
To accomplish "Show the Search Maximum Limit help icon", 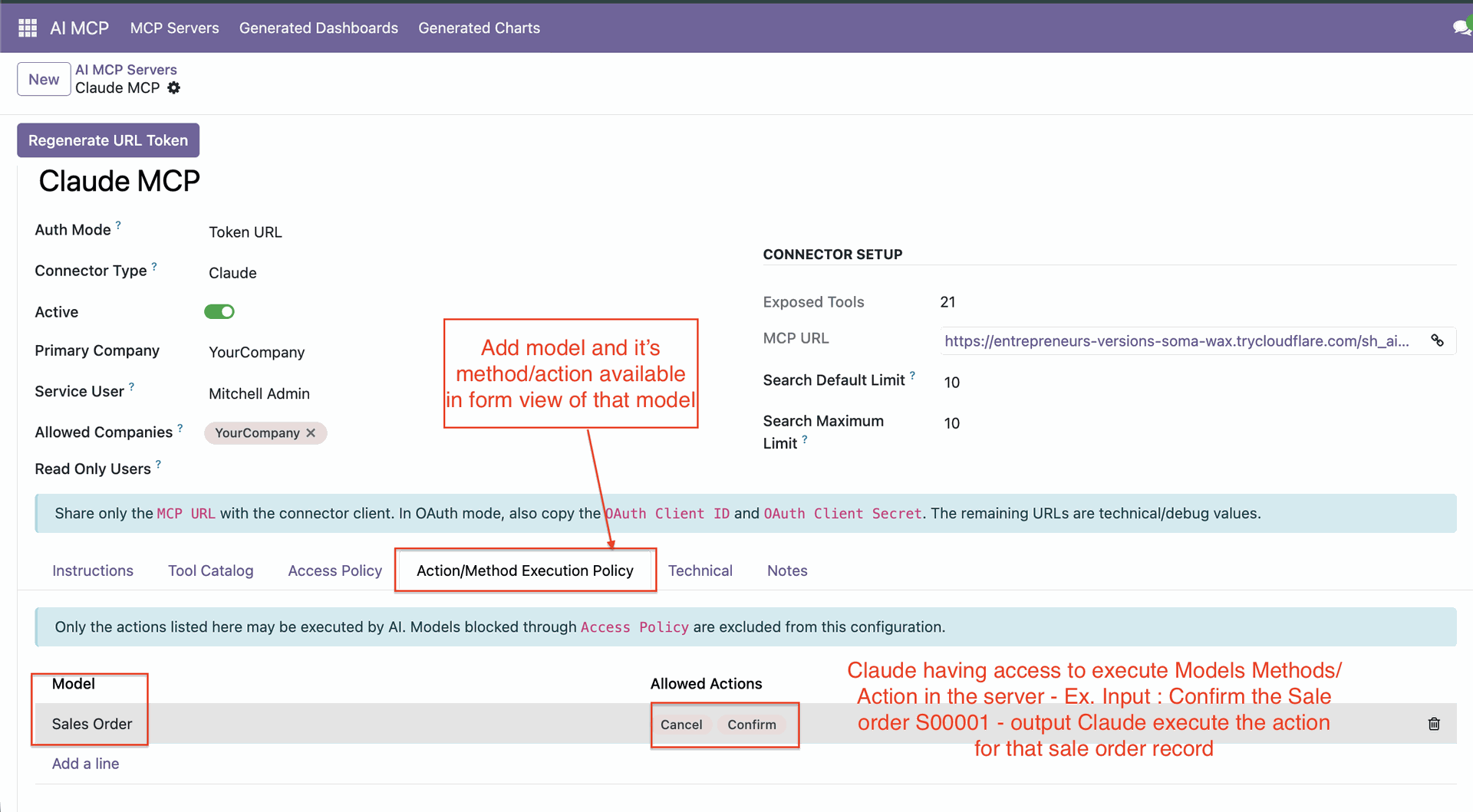I will [805, 439].
